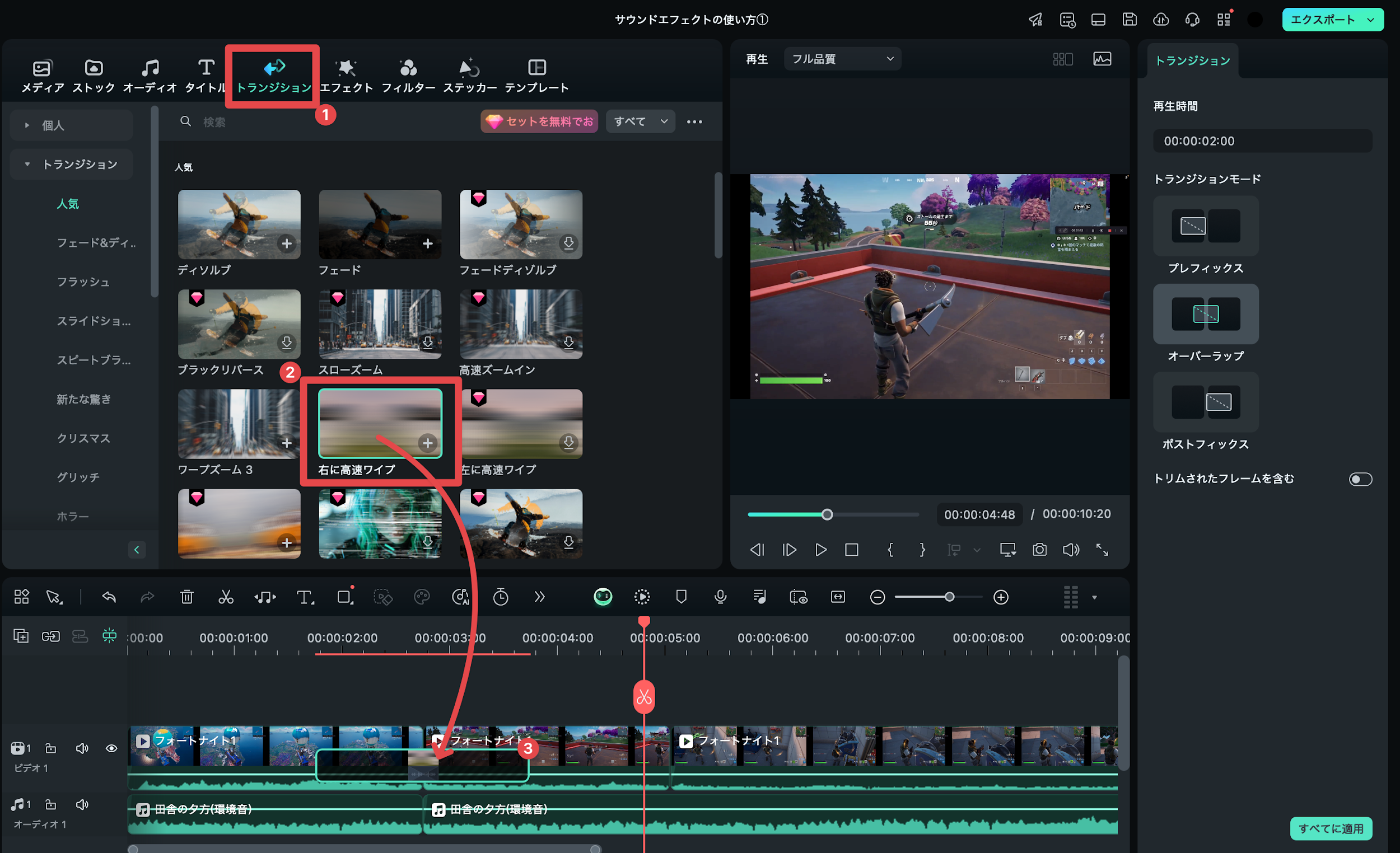The width and height of the screenshot is (1400, 853).
Task: Select the crop tool in timeline toolbar
Action: tap(345, 597)
